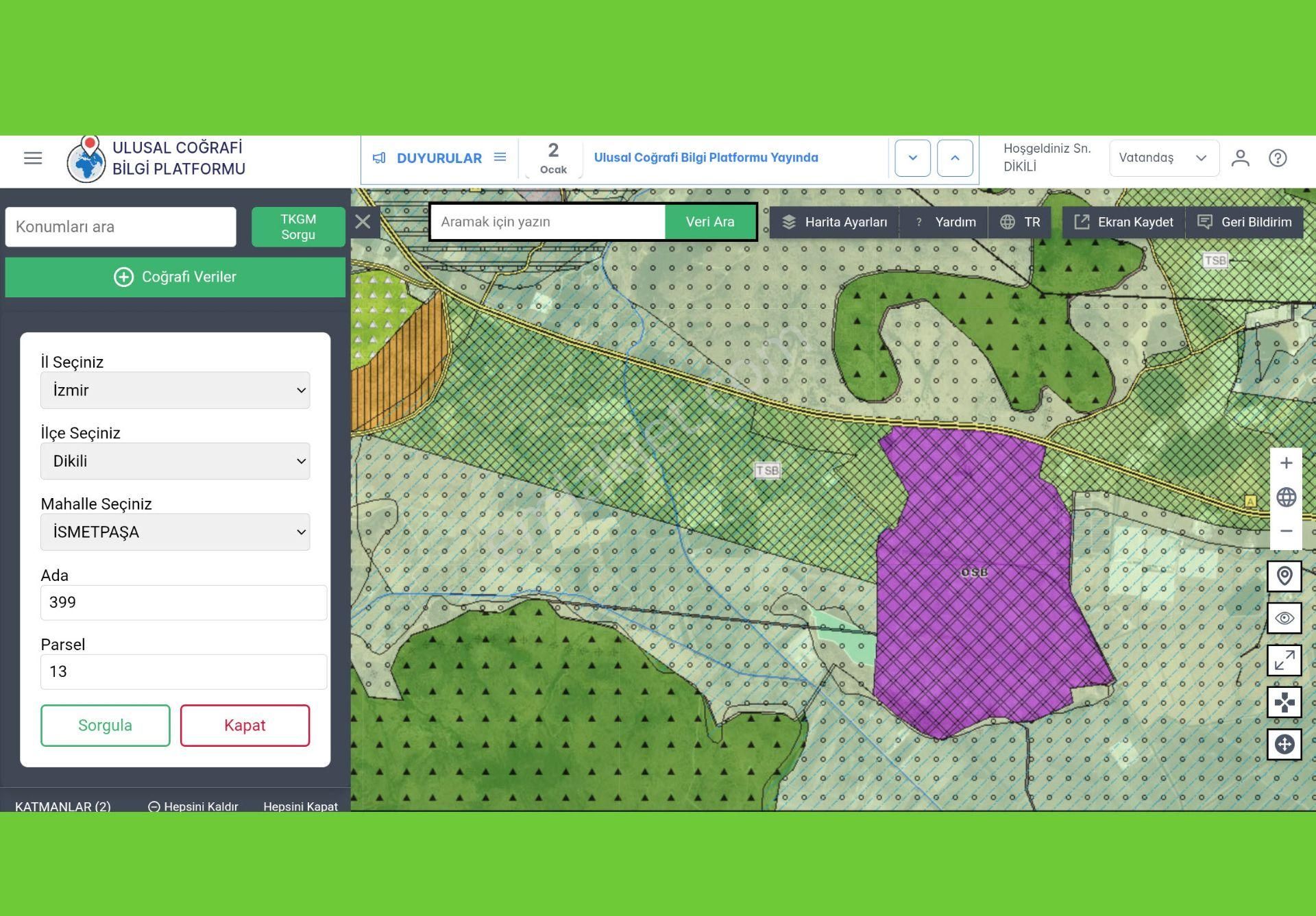Click the user profile icon
Viewport: 1316px width, 916px height.
(1240, 158)
